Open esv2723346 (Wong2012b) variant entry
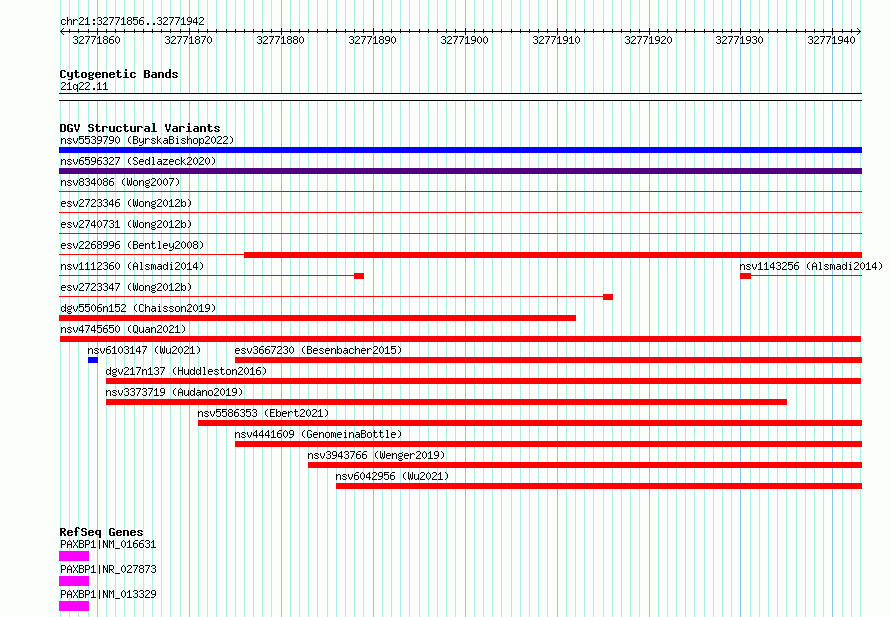The image size is (890, 617). [x=126, y=203]
